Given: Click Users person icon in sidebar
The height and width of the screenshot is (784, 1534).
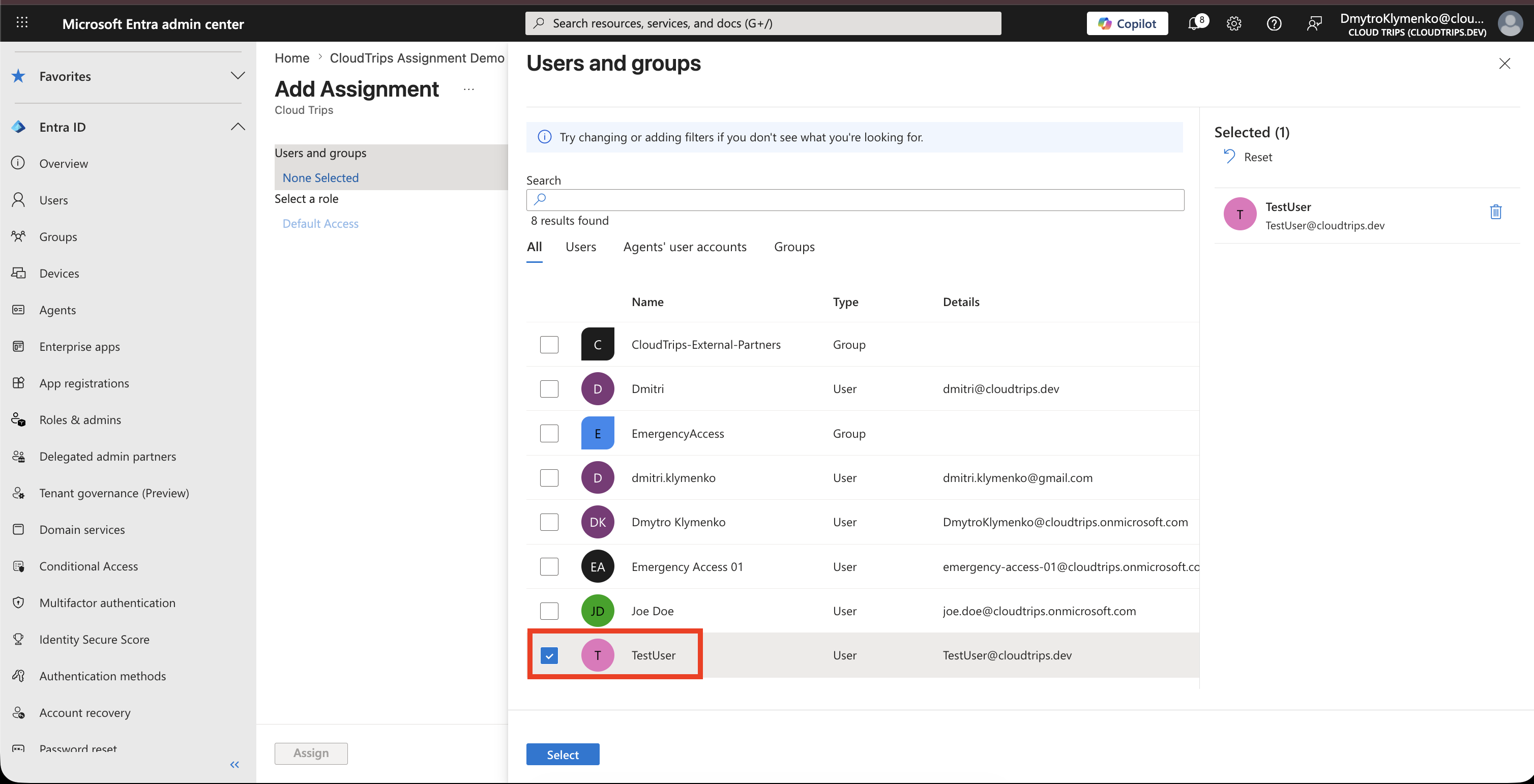Looking at the screenshot, I should [x=18, y=199].
